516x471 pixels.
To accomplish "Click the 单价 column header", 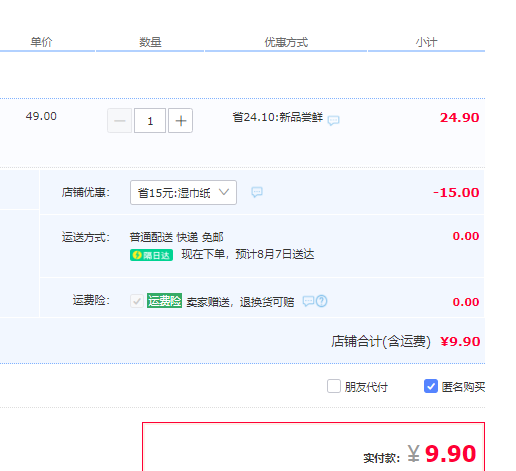I will (41, 42).
